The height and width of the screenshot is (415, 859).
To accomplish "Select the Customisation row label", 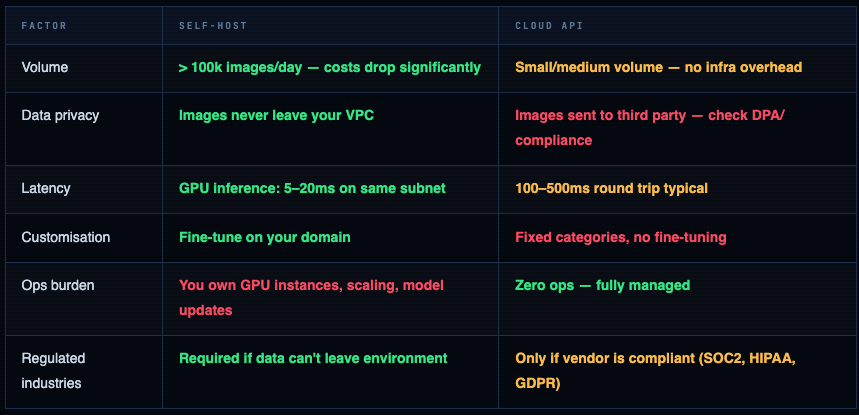I will (x=66, y=237).
